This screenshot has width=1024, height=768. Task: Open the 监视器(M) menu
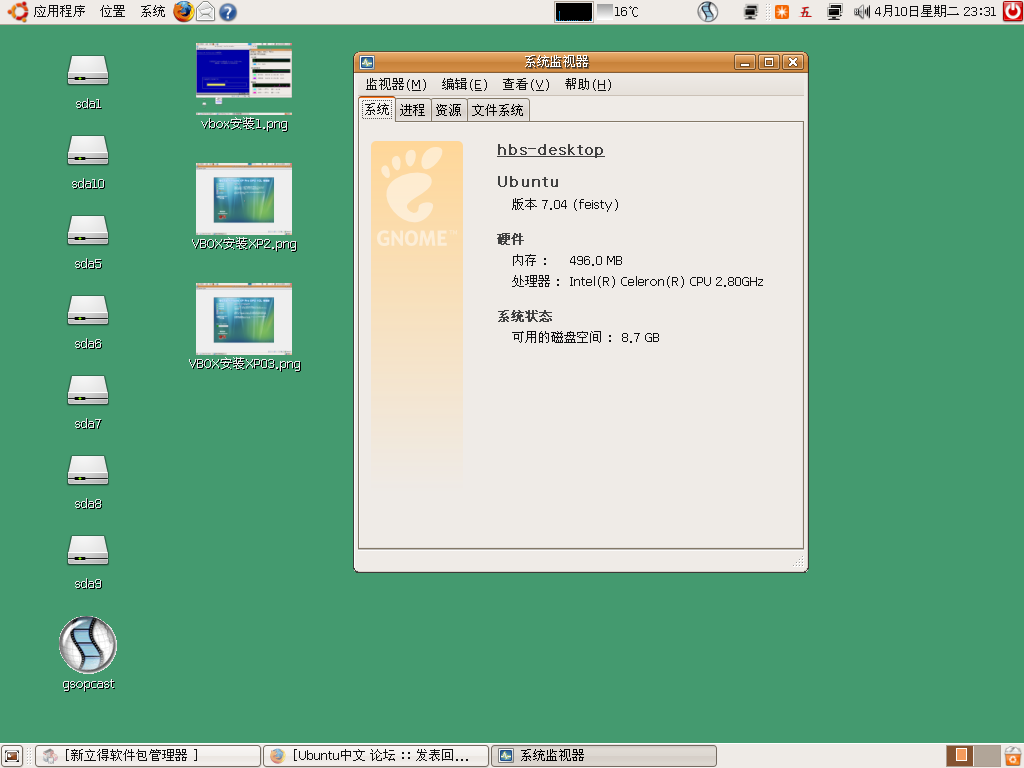coord(396,84)
